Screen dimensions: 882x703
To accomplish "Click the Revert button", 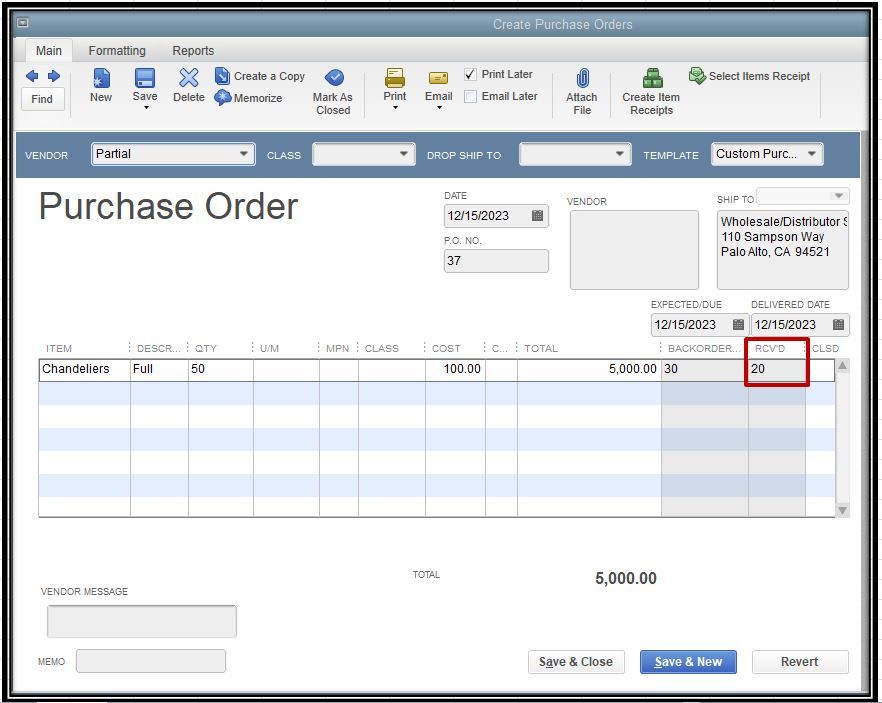I will [x=799, y=661].
